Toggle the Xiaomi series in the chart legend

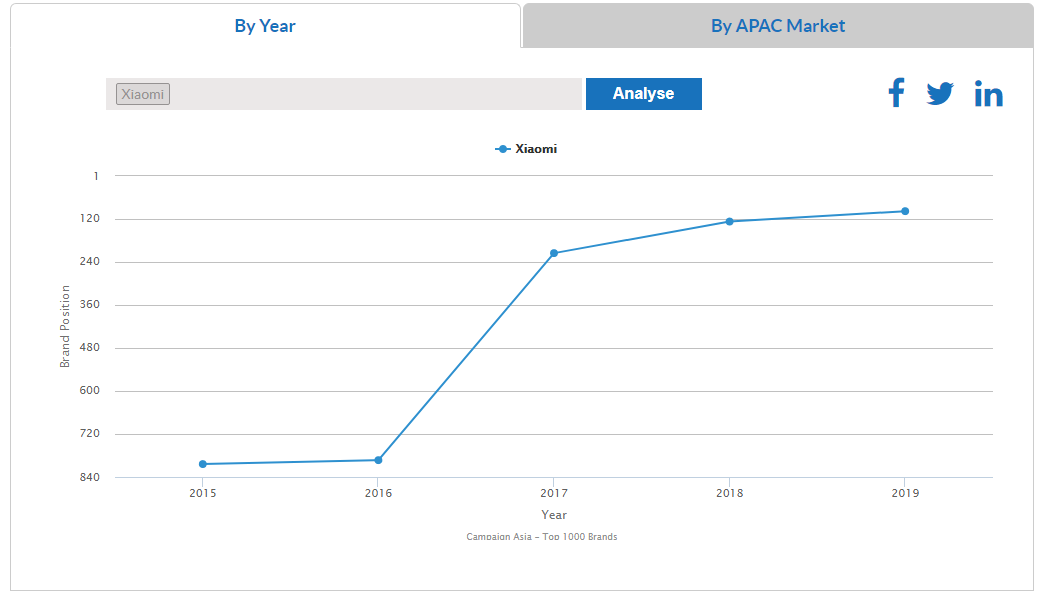527,149
